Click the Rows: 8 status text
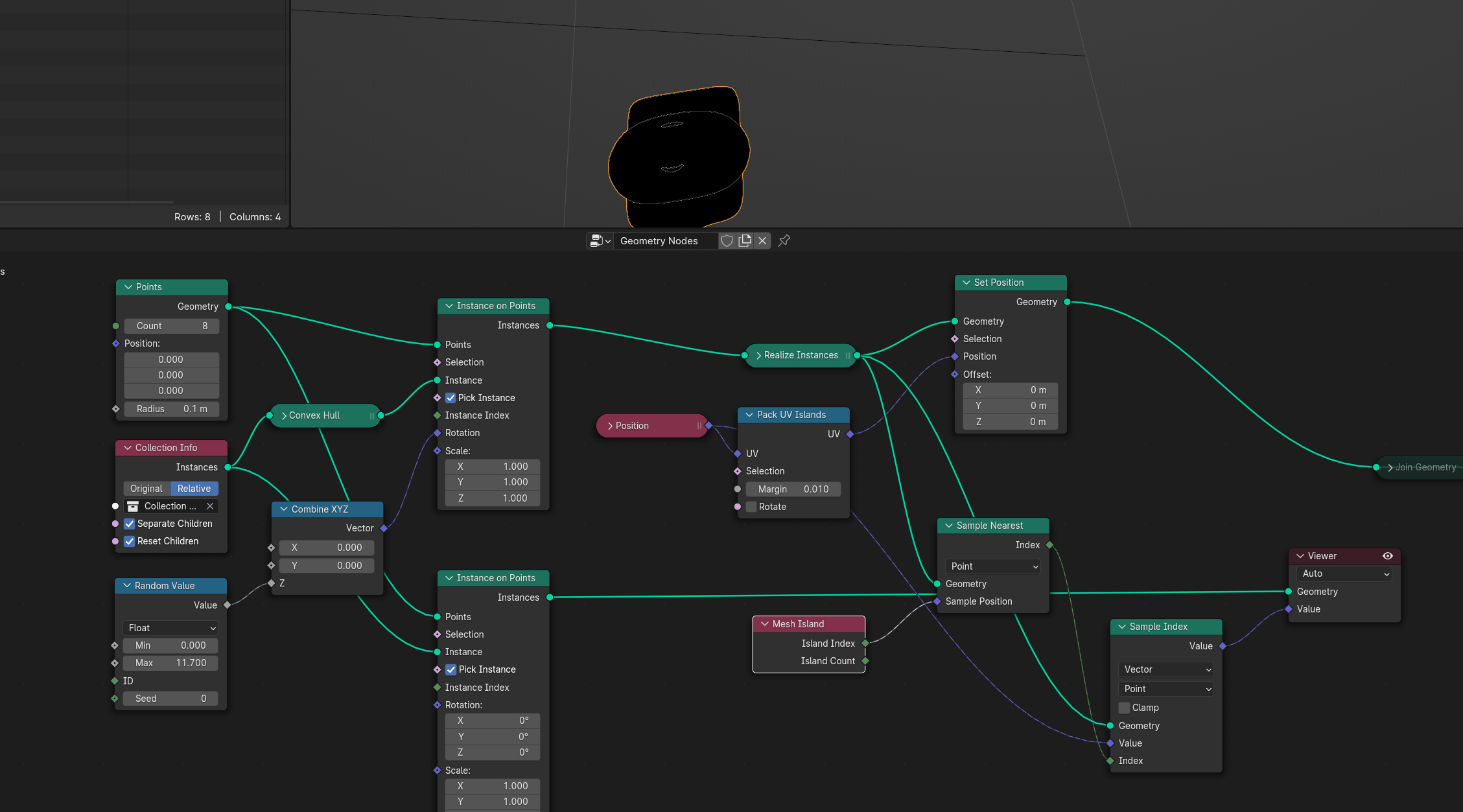 [192, 217]
